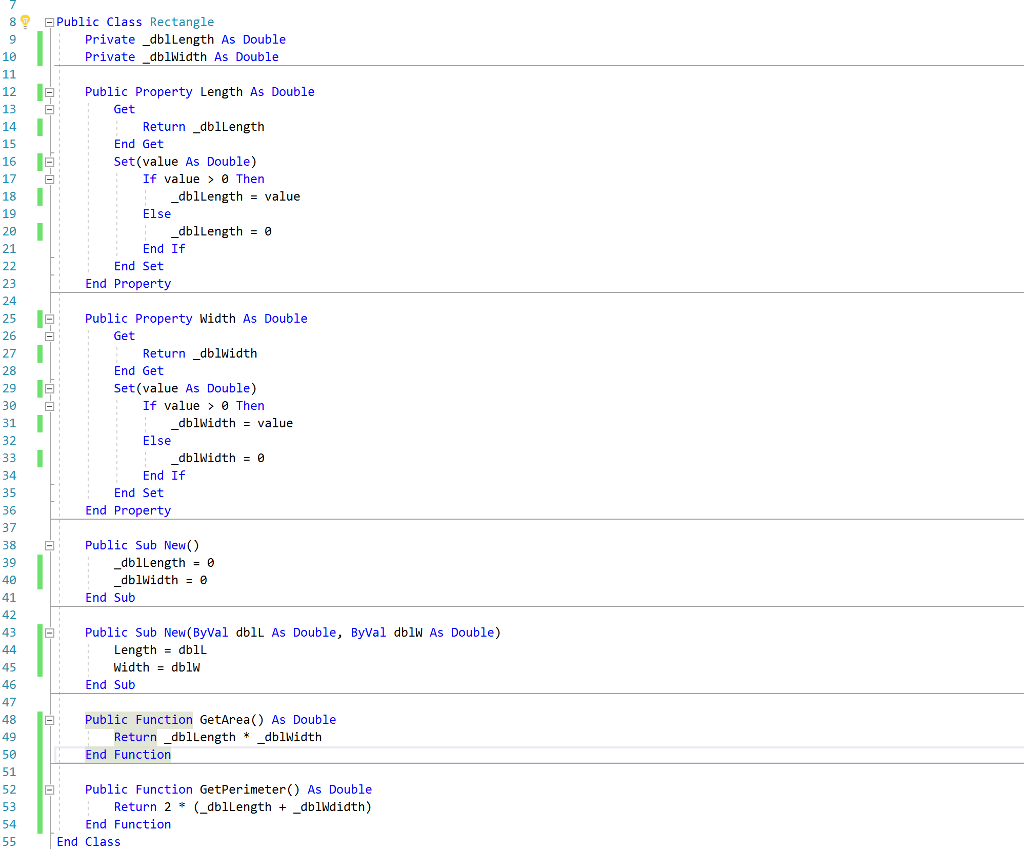
Task: Collapse the Length property region
Action: [49, 92]
